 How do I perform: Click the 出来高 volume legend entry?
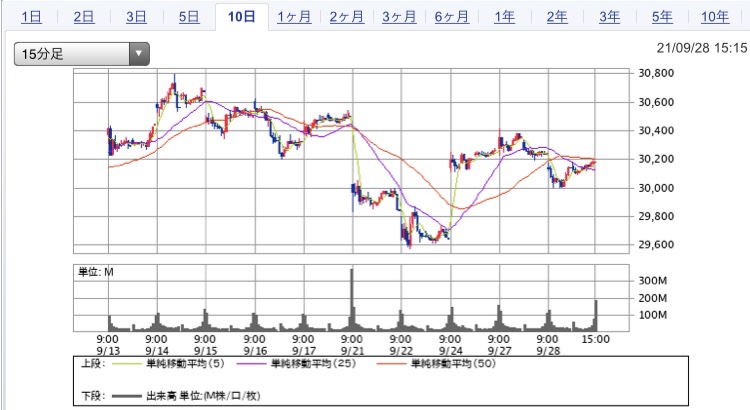tap(203, 396)
